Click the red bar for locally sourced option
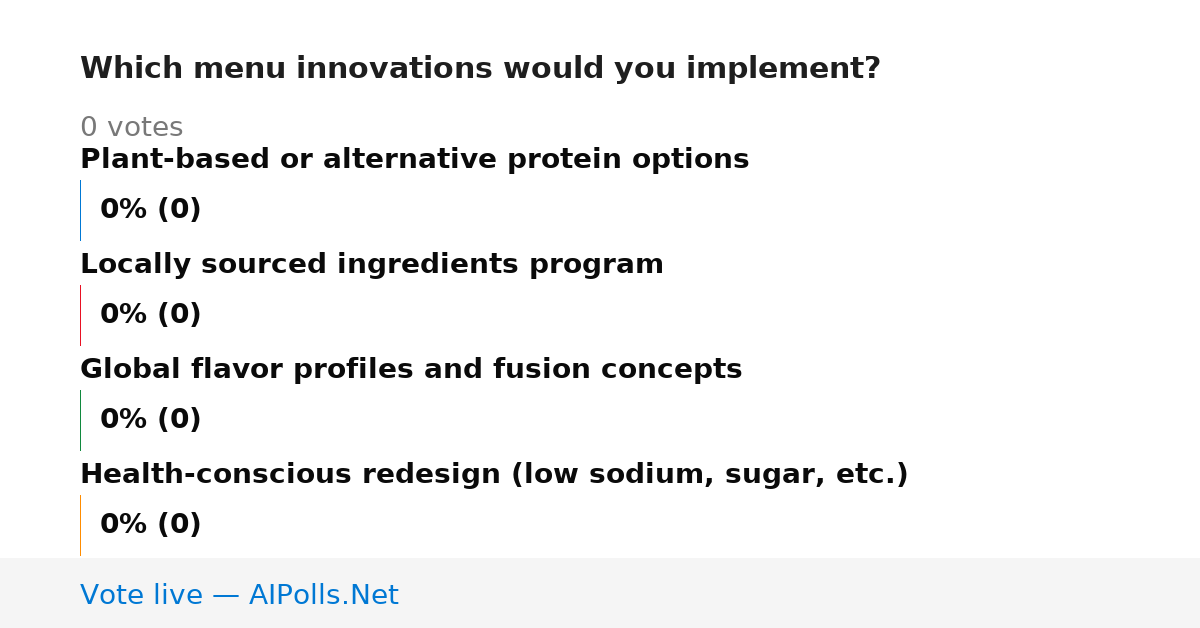This screenshot has height=628, width=1200. [80, 315]
